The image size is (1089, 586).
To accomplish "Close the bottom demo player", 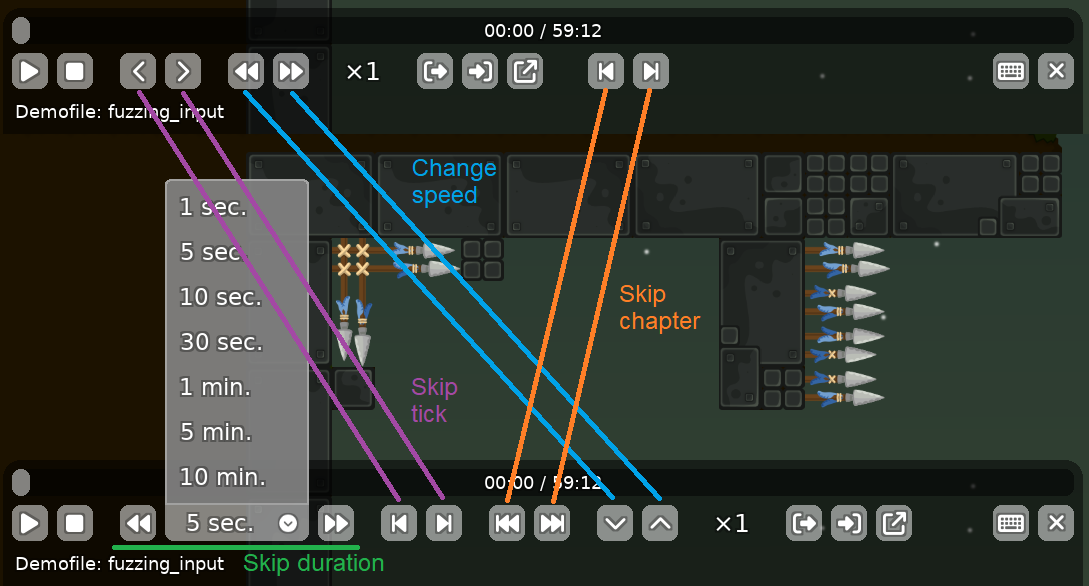I will click(x=1056, y=523).
